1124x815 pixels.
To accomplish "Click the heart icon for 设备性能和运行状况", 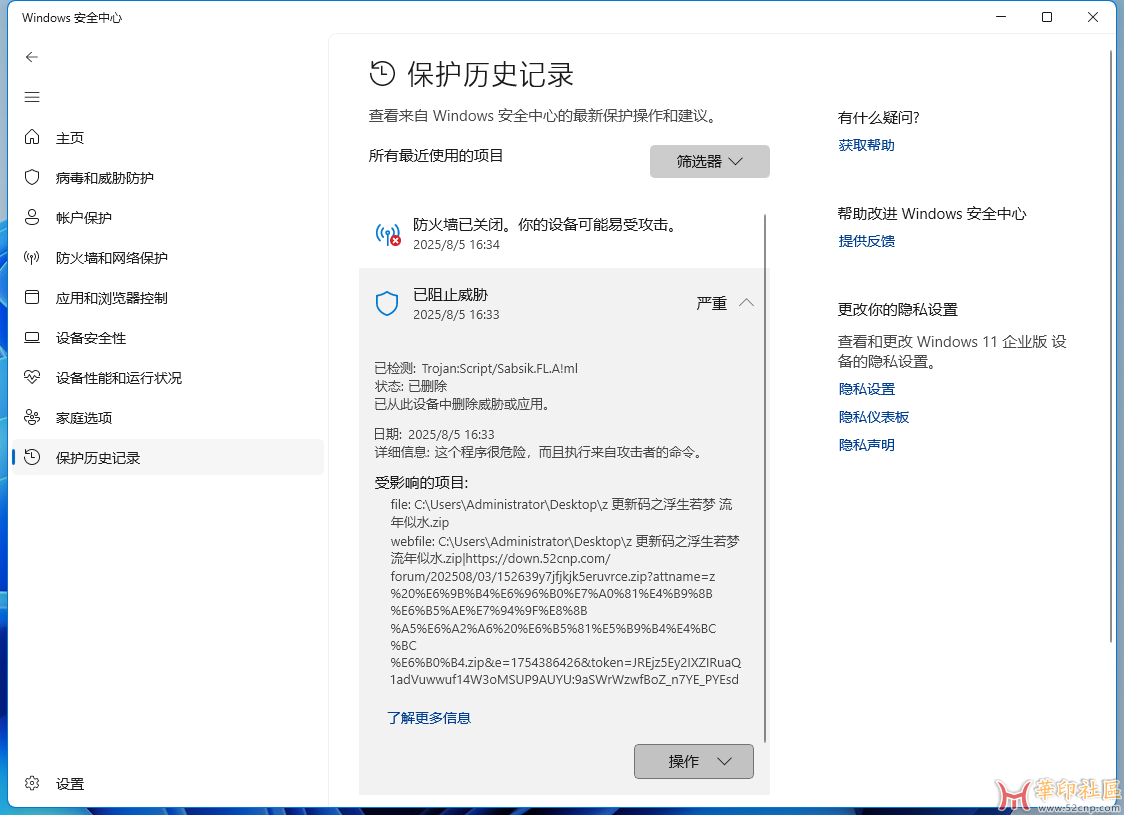I will tap(32, 377).
